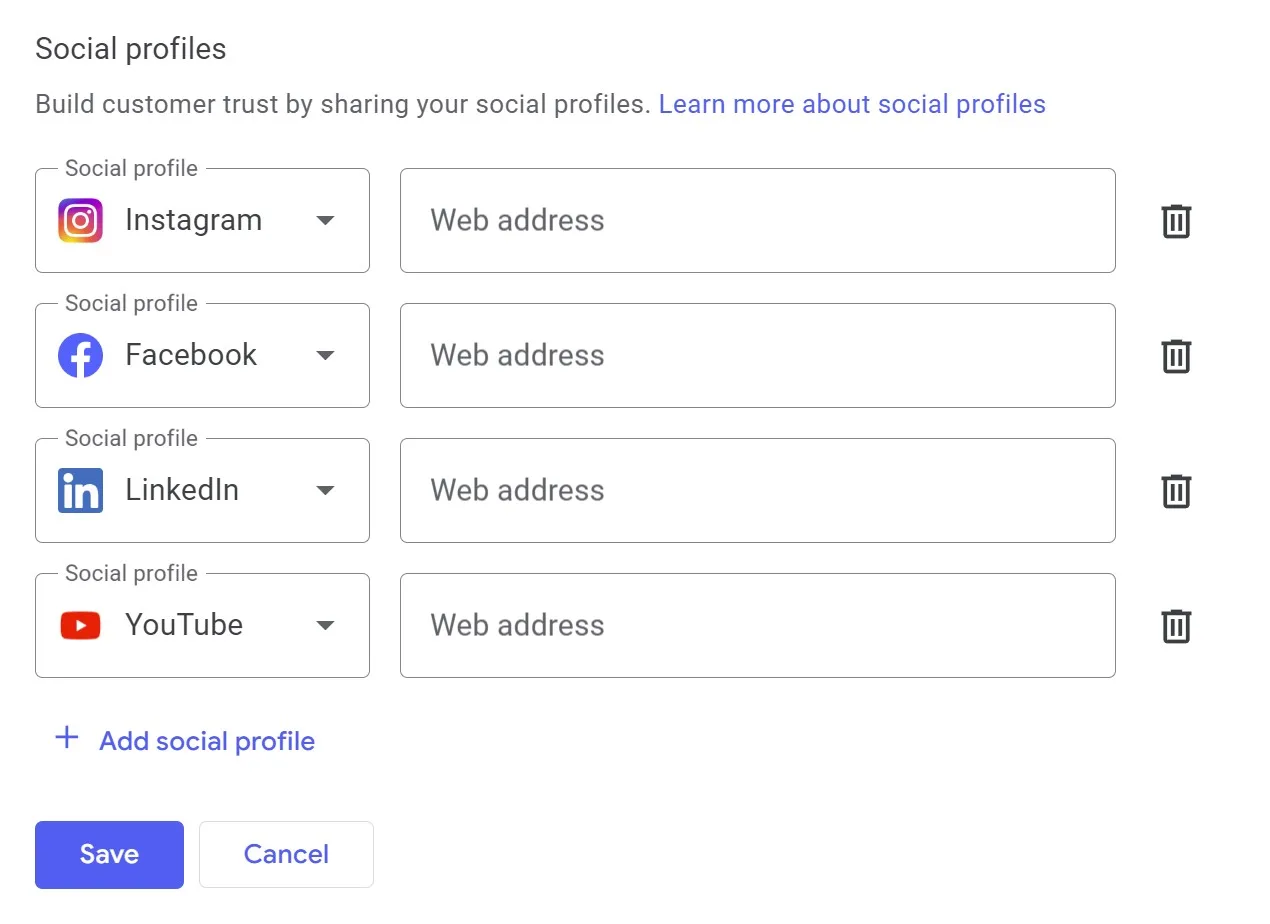
Task: Open the Instagram profile type dropdown
Action: 325,221
